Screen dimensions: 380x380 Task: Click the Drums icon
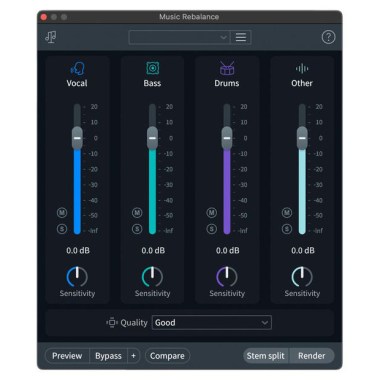coord(227,68)
